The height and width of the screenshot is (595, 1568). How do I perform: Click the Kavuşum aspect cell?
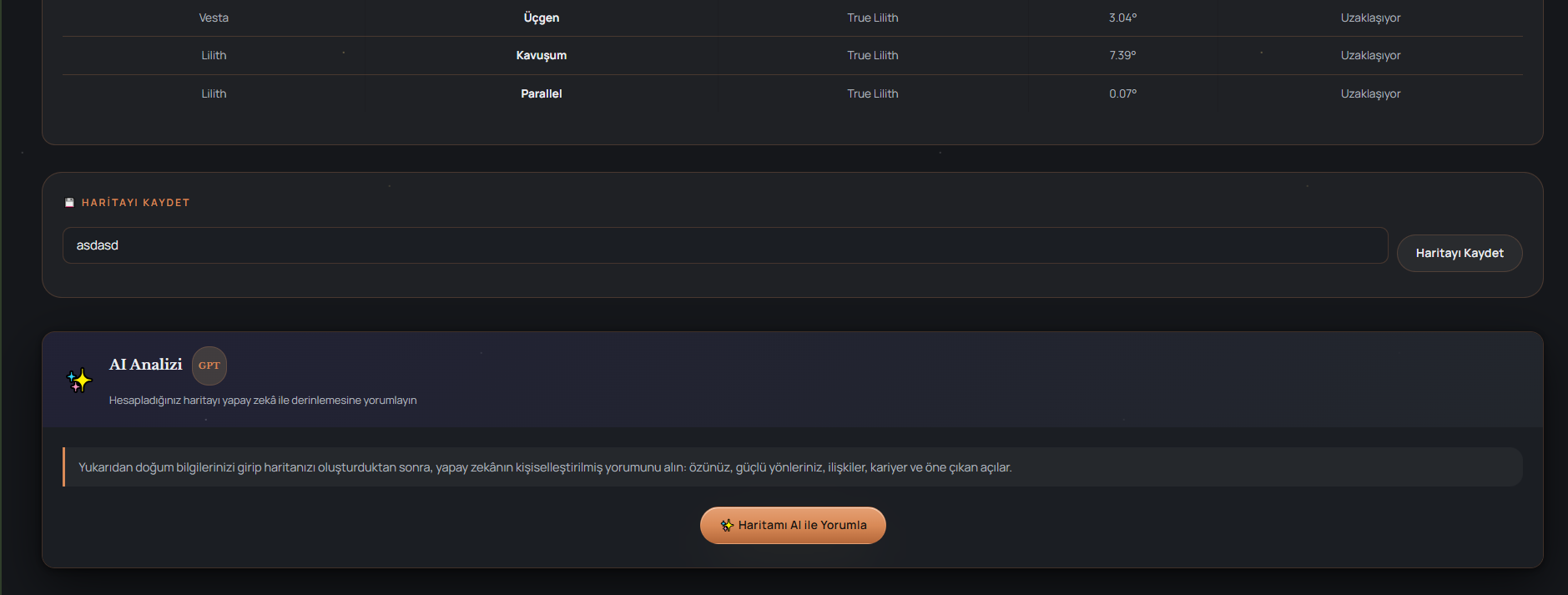click(x=542, y=55)
